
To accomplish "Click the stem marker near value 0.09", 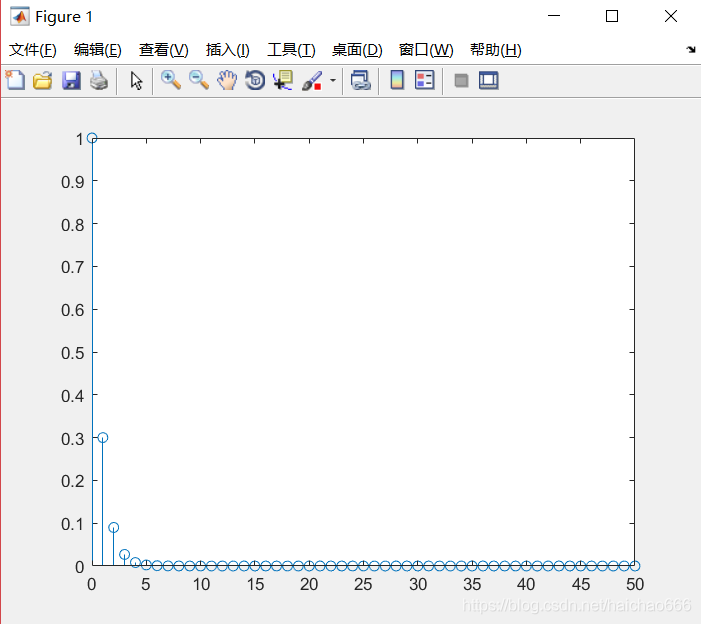I will [x=114, y=527].
